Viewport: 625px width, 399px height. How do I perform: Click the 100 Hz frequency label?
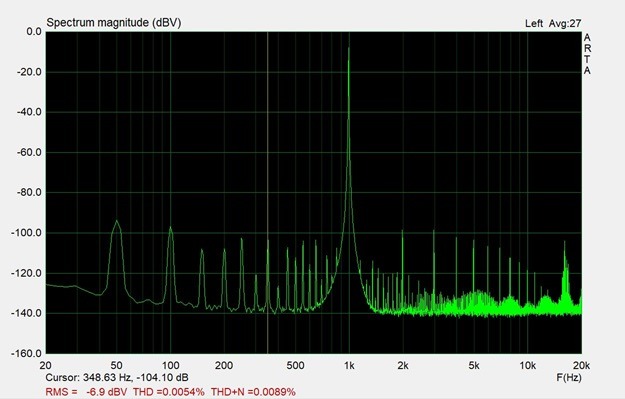click(170, 366)
